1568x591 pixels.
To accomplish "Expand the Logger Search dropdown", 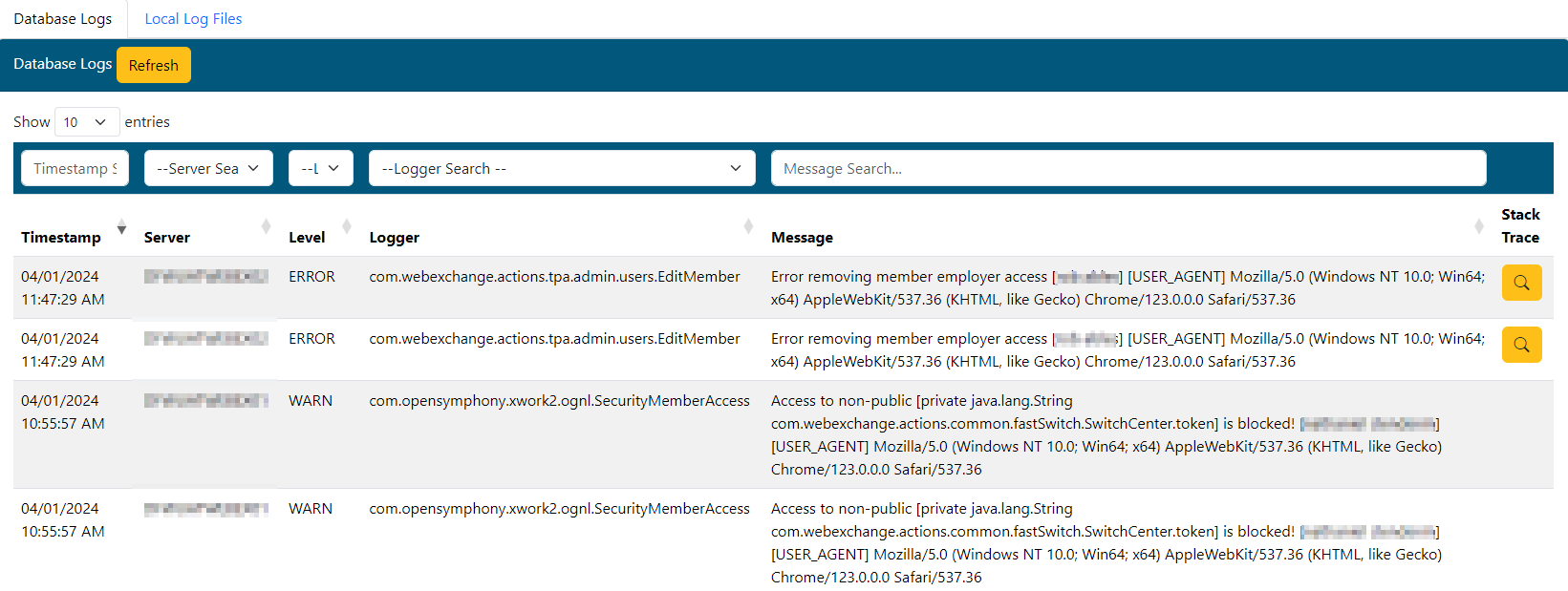I will [x=562, y=169].
